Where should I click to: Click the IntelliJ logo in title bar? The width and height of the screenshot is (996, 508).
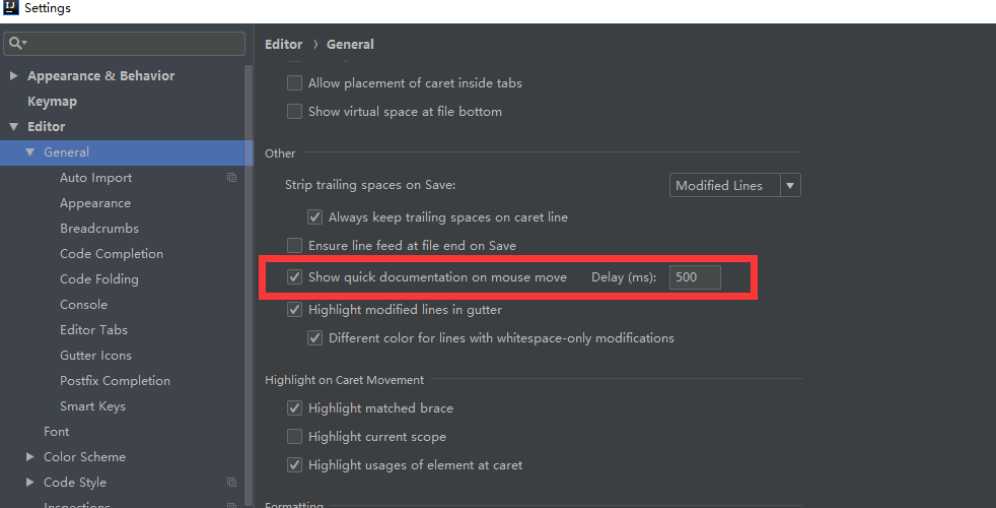coord(10,8)
